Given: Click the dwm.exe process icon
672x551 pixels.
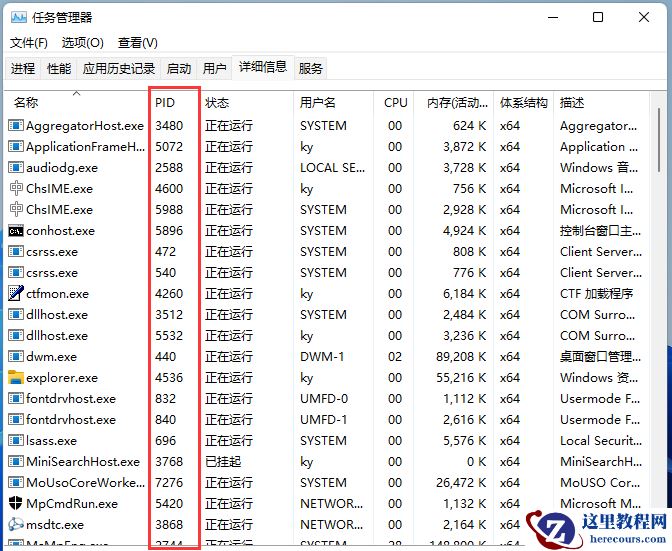Looking at the screenshot, I should click(16, 356).
